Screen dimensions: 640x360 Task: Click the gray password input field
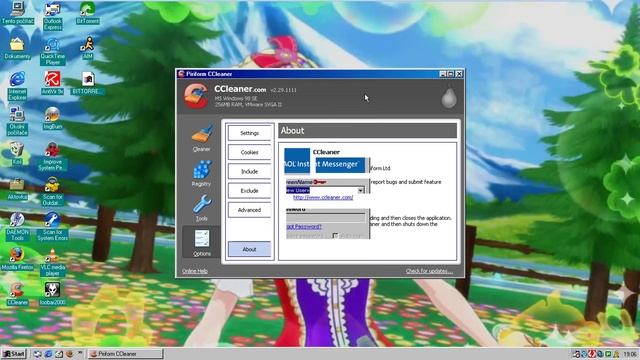(x=326, y=217)
